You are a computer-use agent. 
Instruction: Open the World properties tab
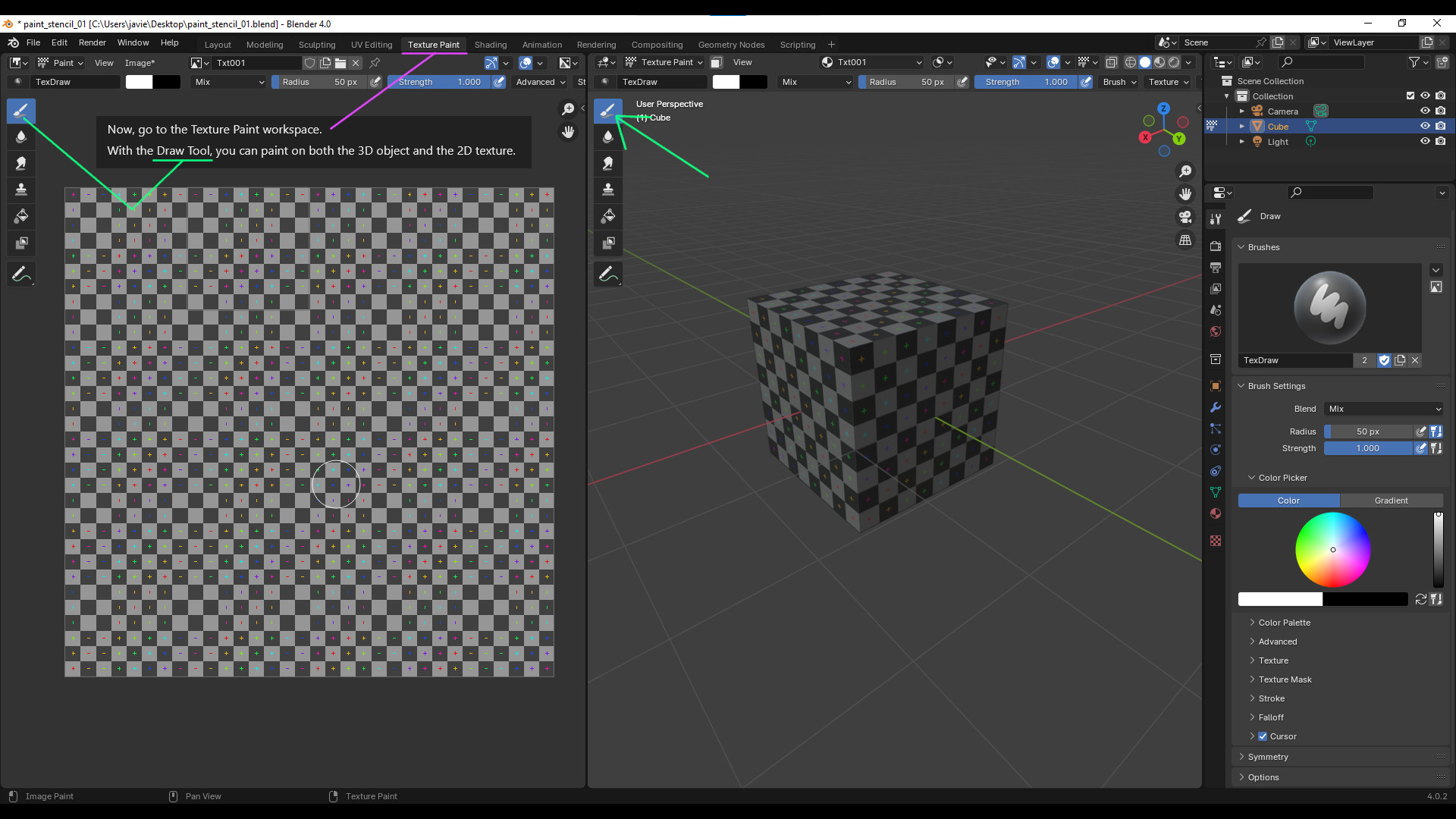[1216, 331]
